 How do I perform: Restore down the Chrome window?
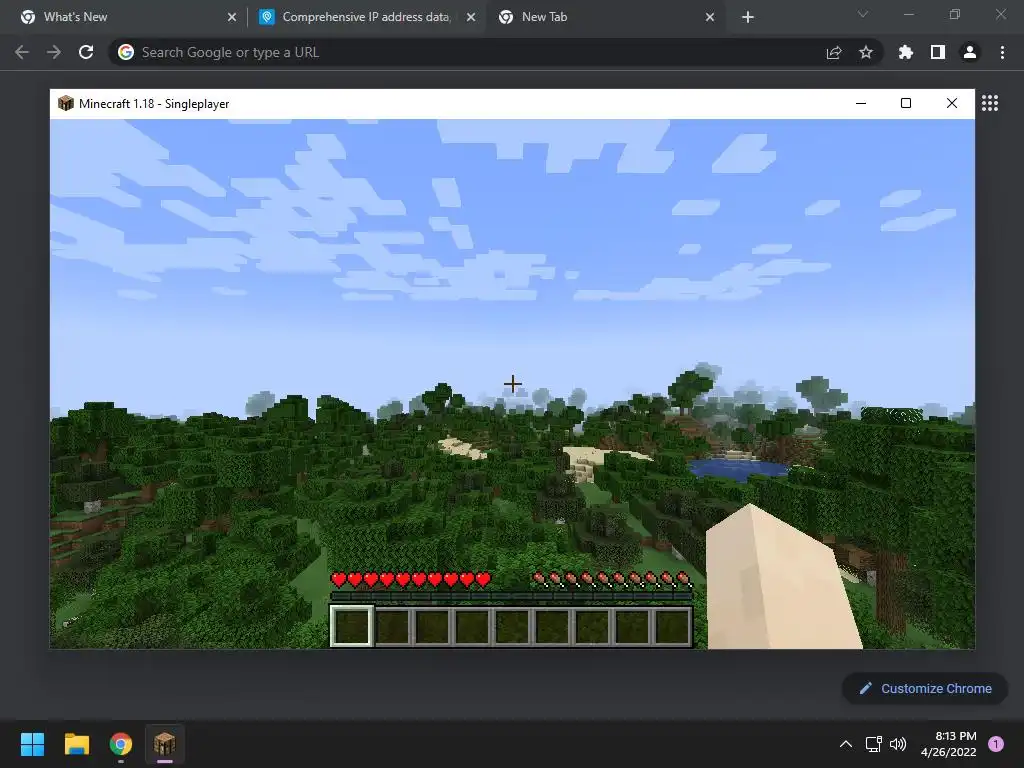(x=955, y=14)
